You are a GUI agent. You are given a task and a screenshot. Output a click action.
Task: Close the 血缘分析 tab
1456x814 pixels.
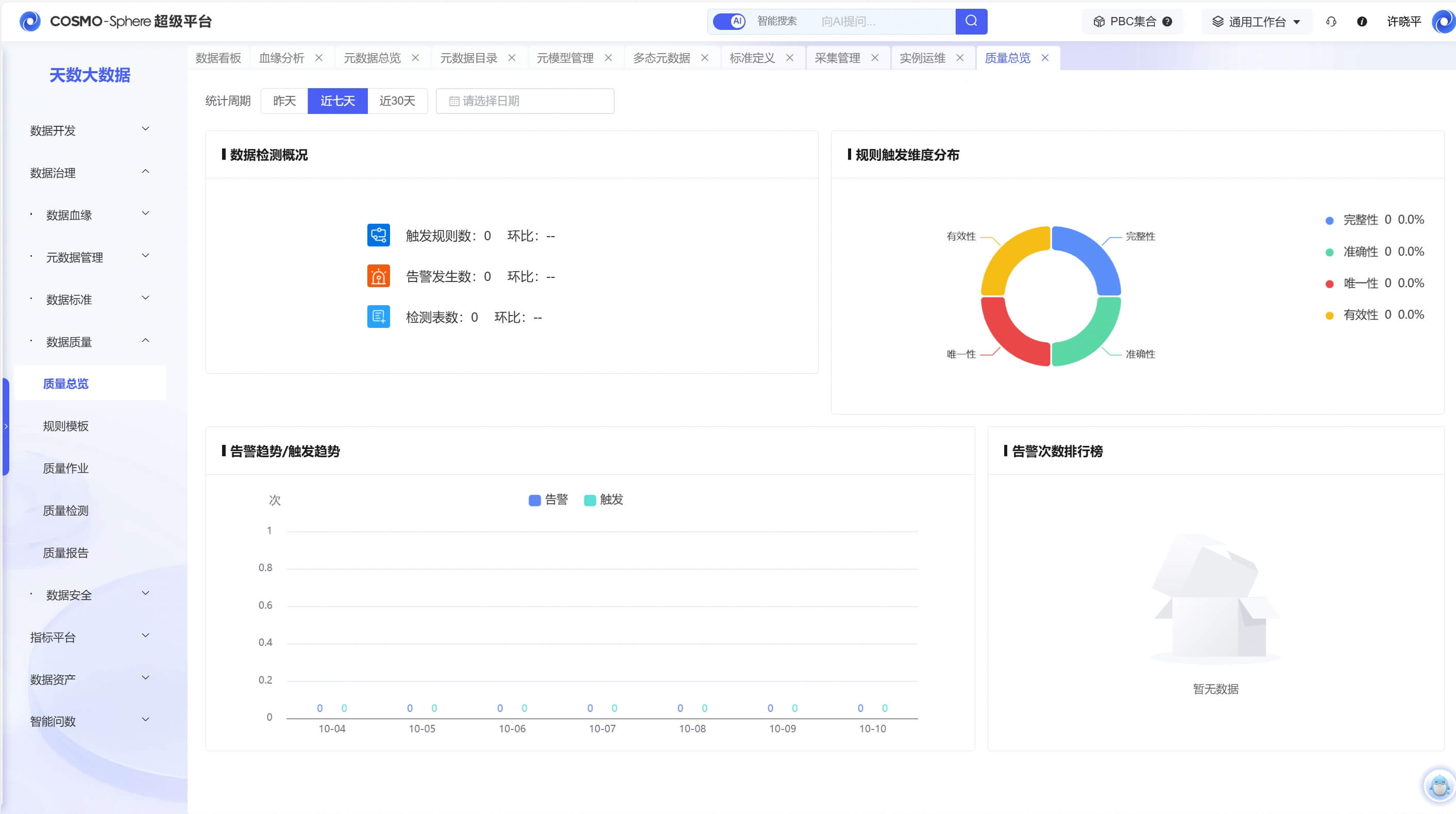pos(319,58)
